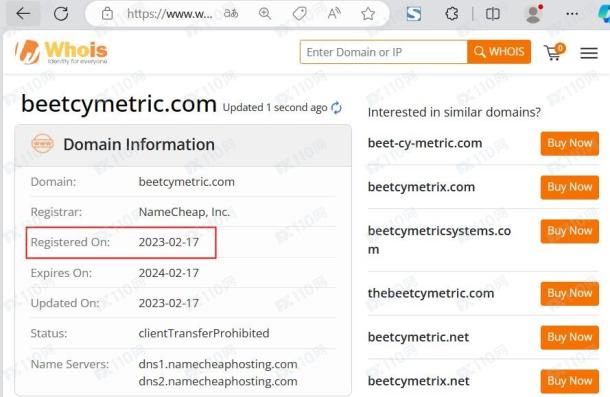The image size is (610, 397).
Task: Open Copilot sidebar icon
Action: click(604, 14)
